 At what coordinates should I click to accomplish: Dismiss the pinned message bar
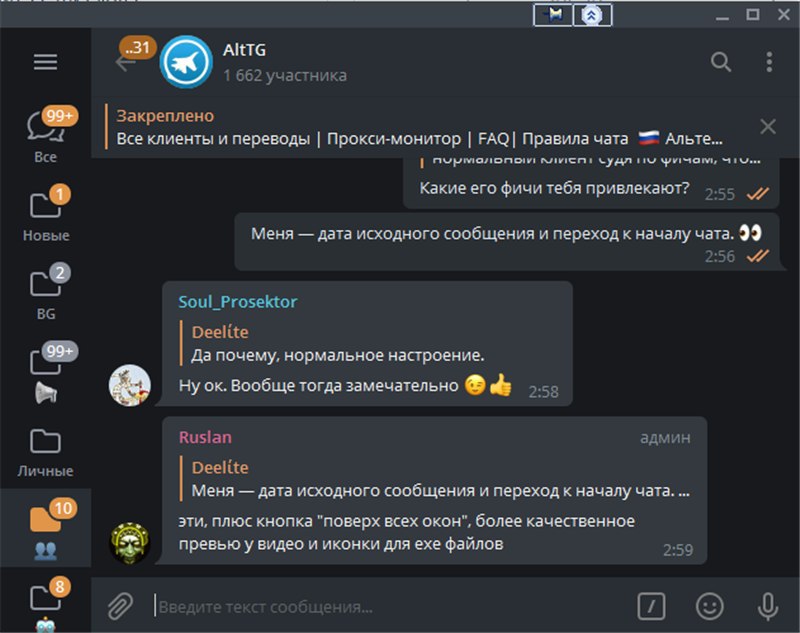pos(768,126)
